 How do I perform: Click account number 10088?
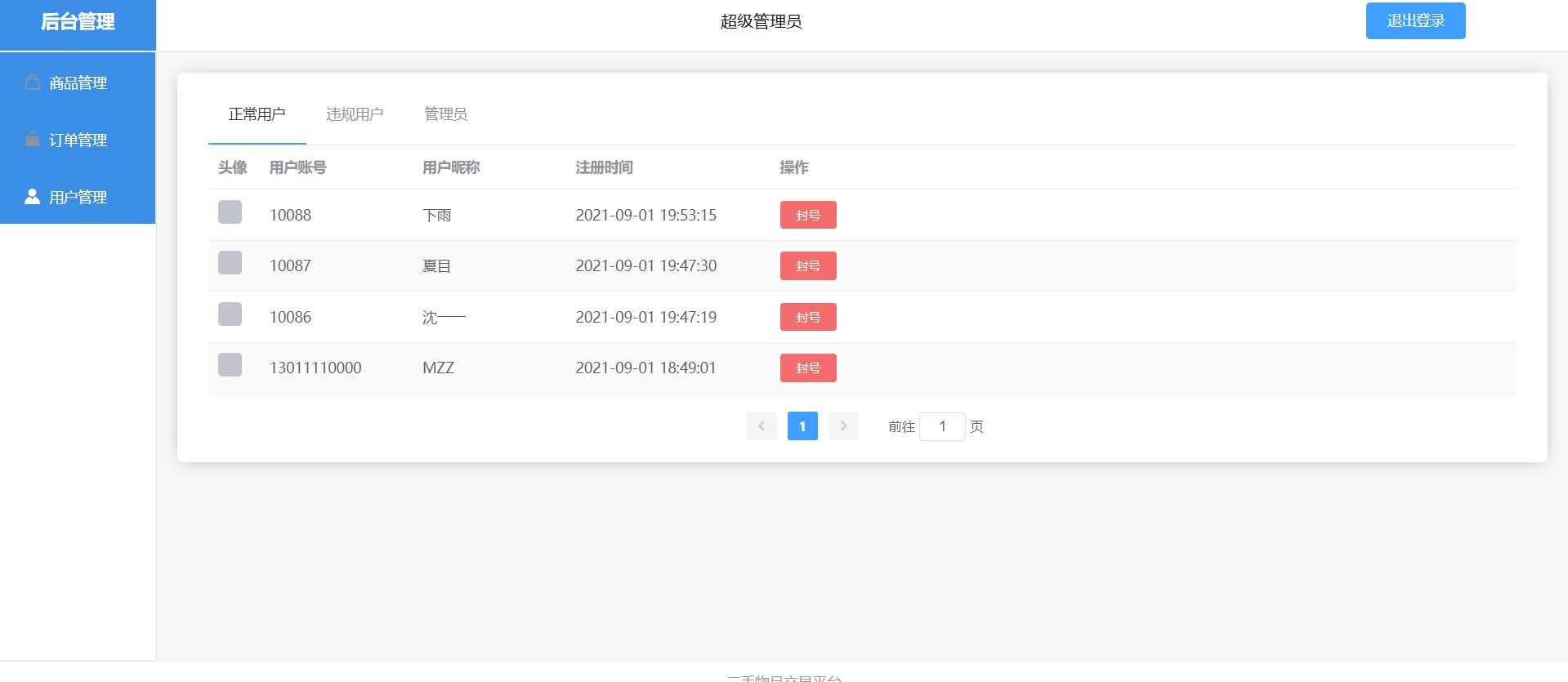tap(290, 215)
